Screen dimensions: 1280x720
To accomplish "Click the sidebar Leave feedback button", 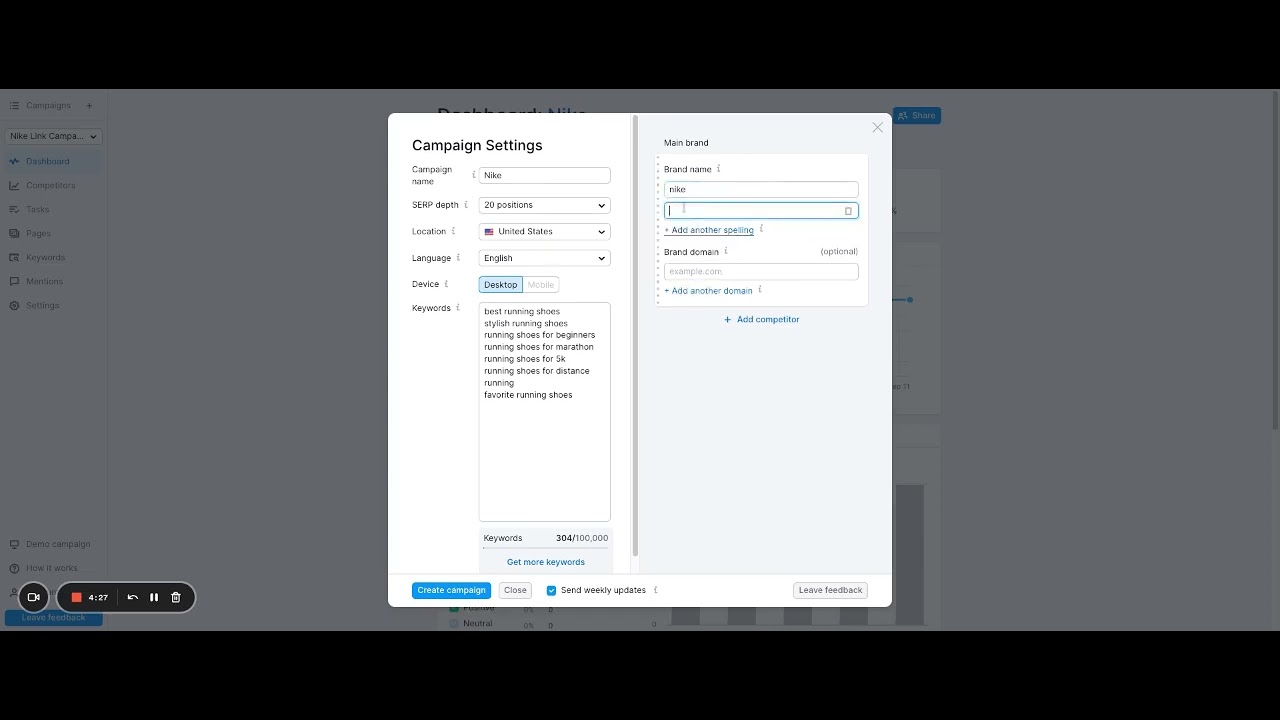I will tap(54, 617).
